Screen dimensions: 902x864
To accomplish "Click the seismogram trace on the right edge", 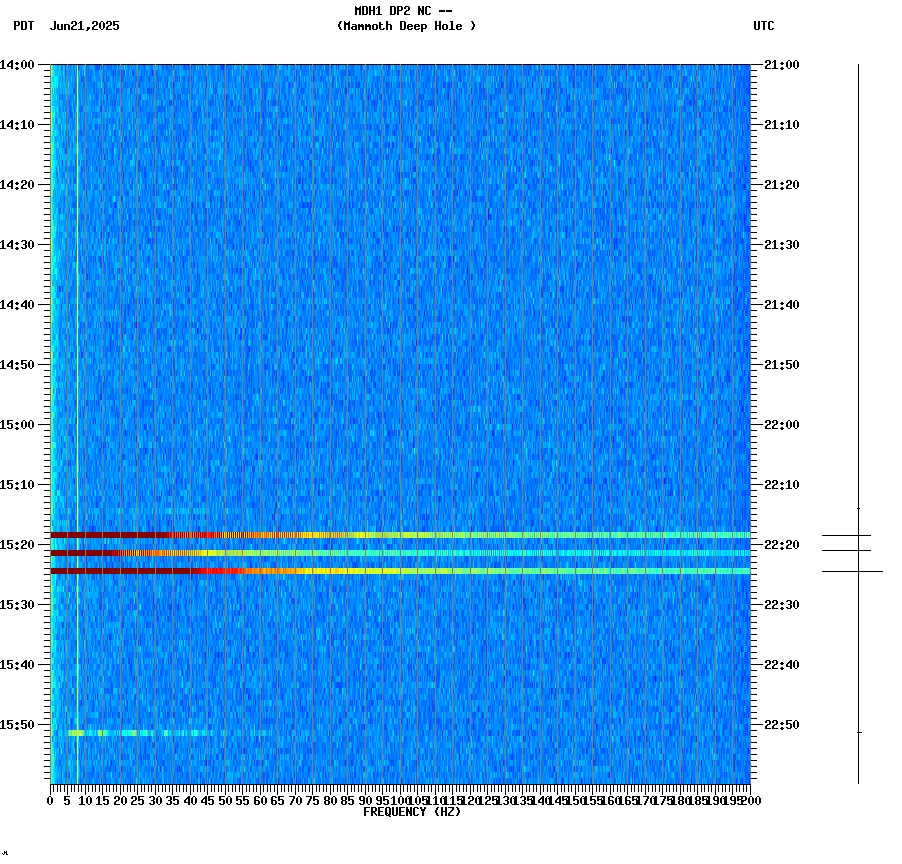I will 857,400.
